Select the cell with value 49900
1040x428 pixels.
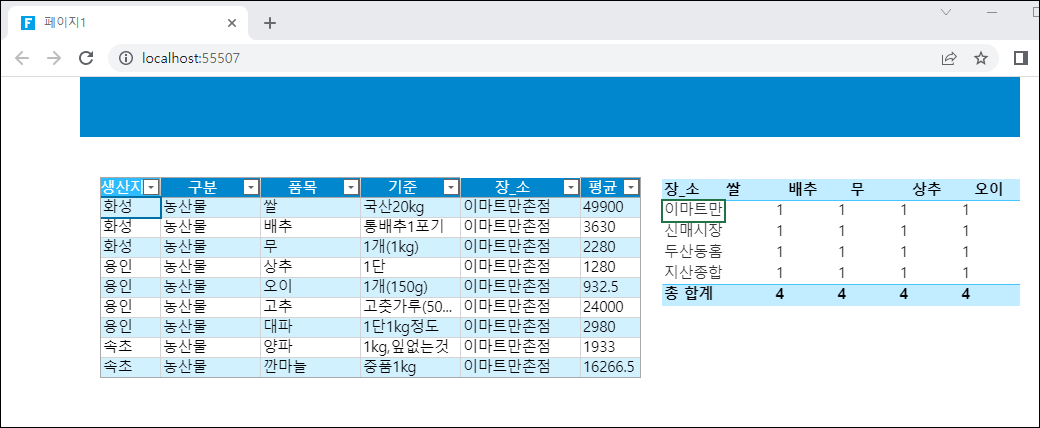tap(608, 207)
